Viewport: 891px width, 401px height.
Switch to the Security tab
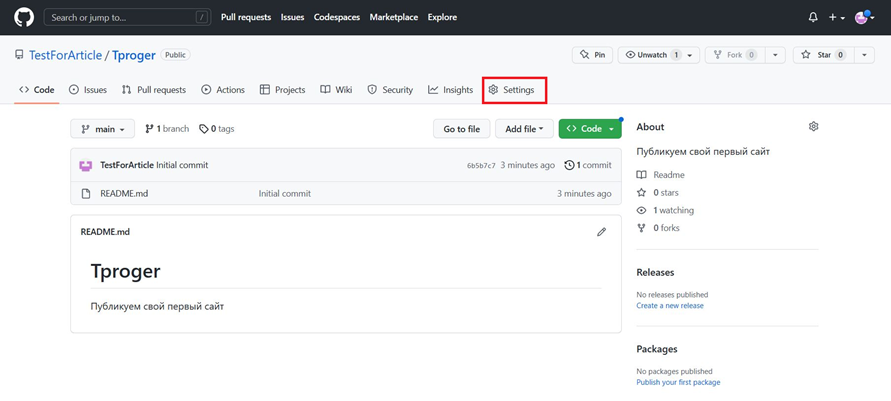[390, 90]
